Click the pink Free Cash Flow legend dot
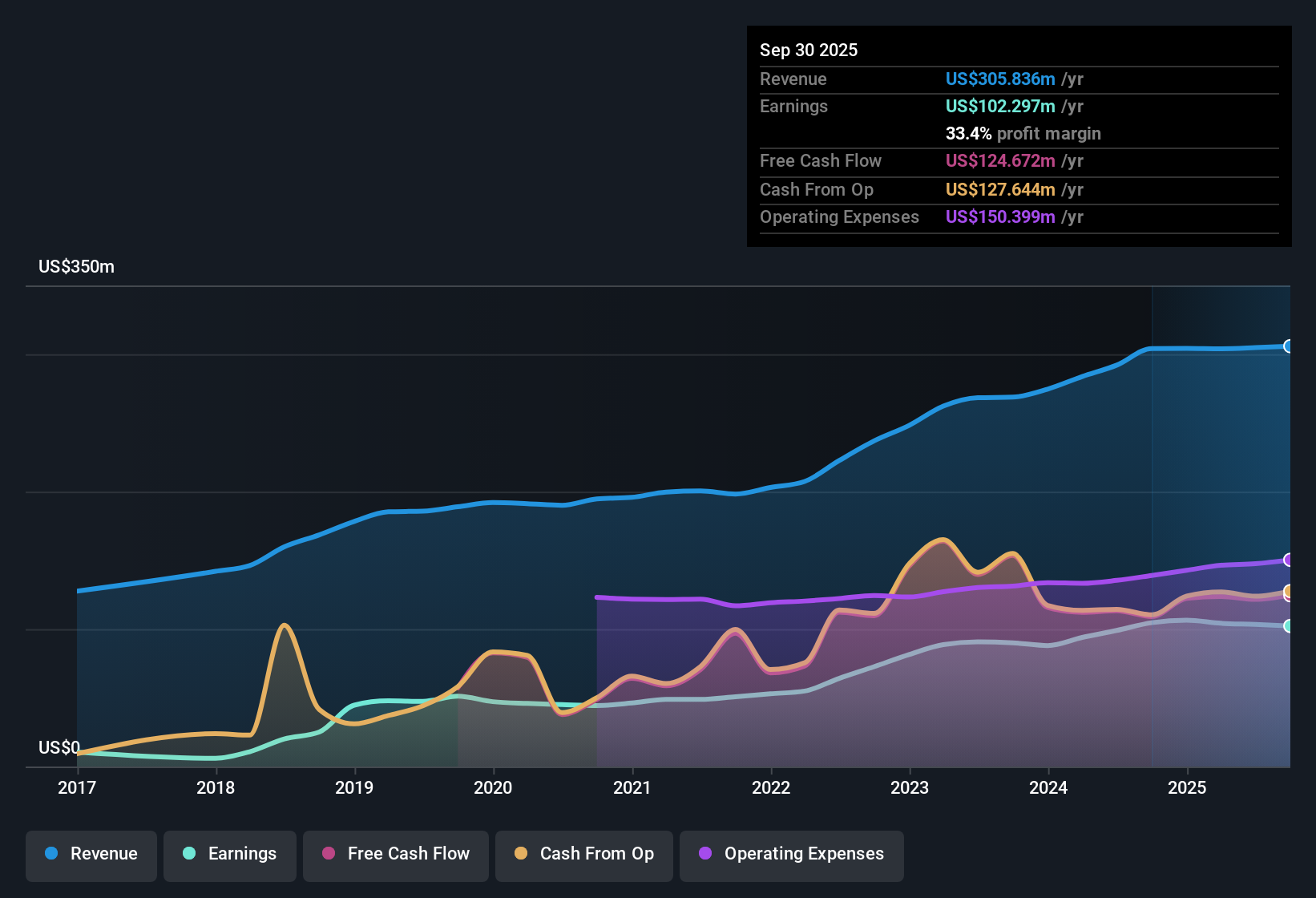This screenshot has width=1316, height=898. click(x=329, y=853)
